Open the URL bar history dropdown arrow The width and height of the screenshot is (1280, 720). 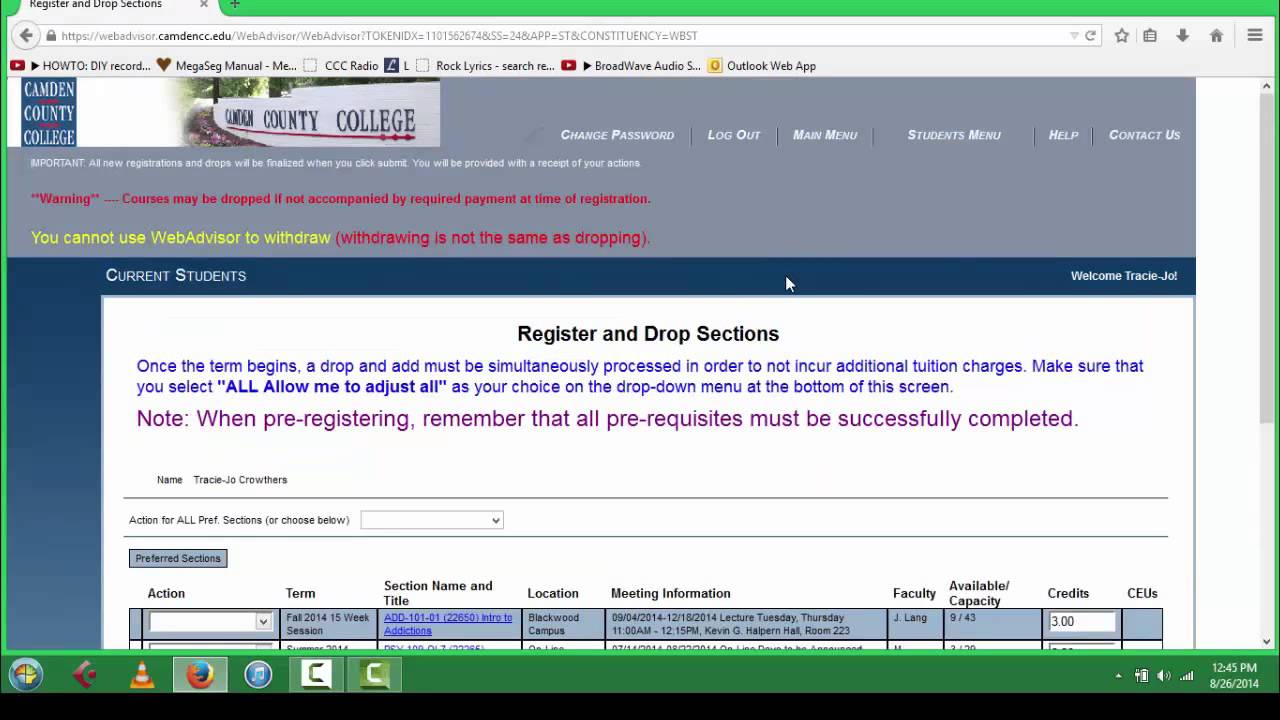coord(1074,36)
